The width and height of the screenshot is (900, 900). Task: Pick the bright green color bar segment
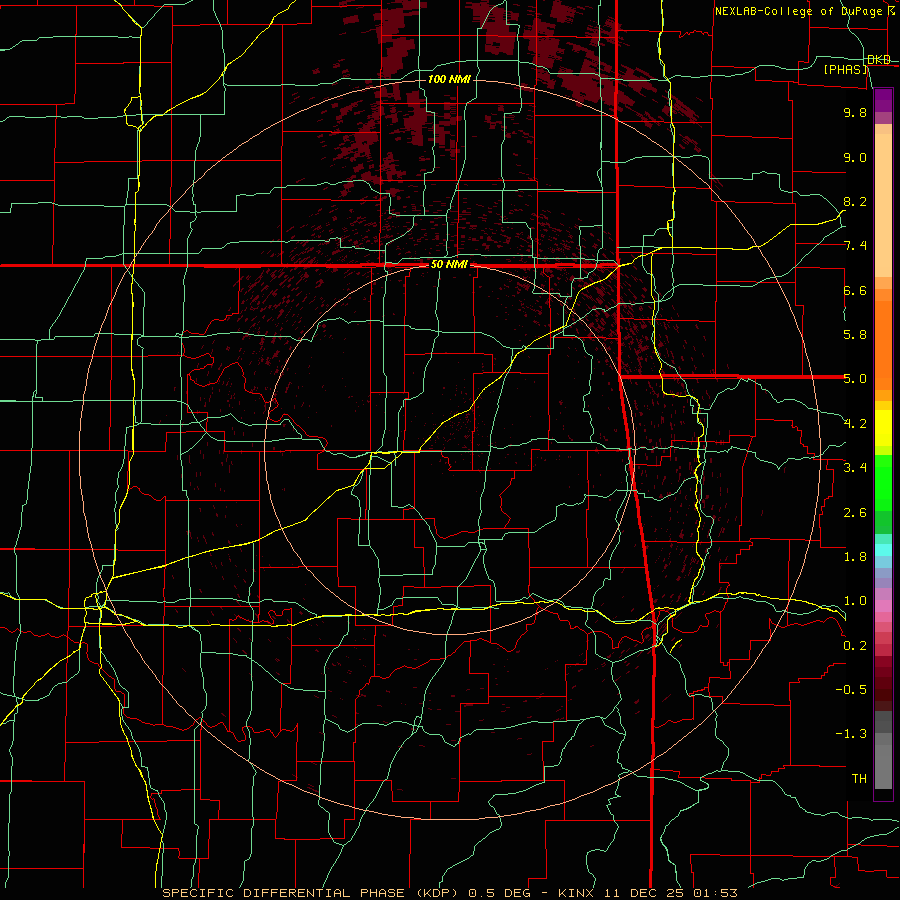coord(883,483)
